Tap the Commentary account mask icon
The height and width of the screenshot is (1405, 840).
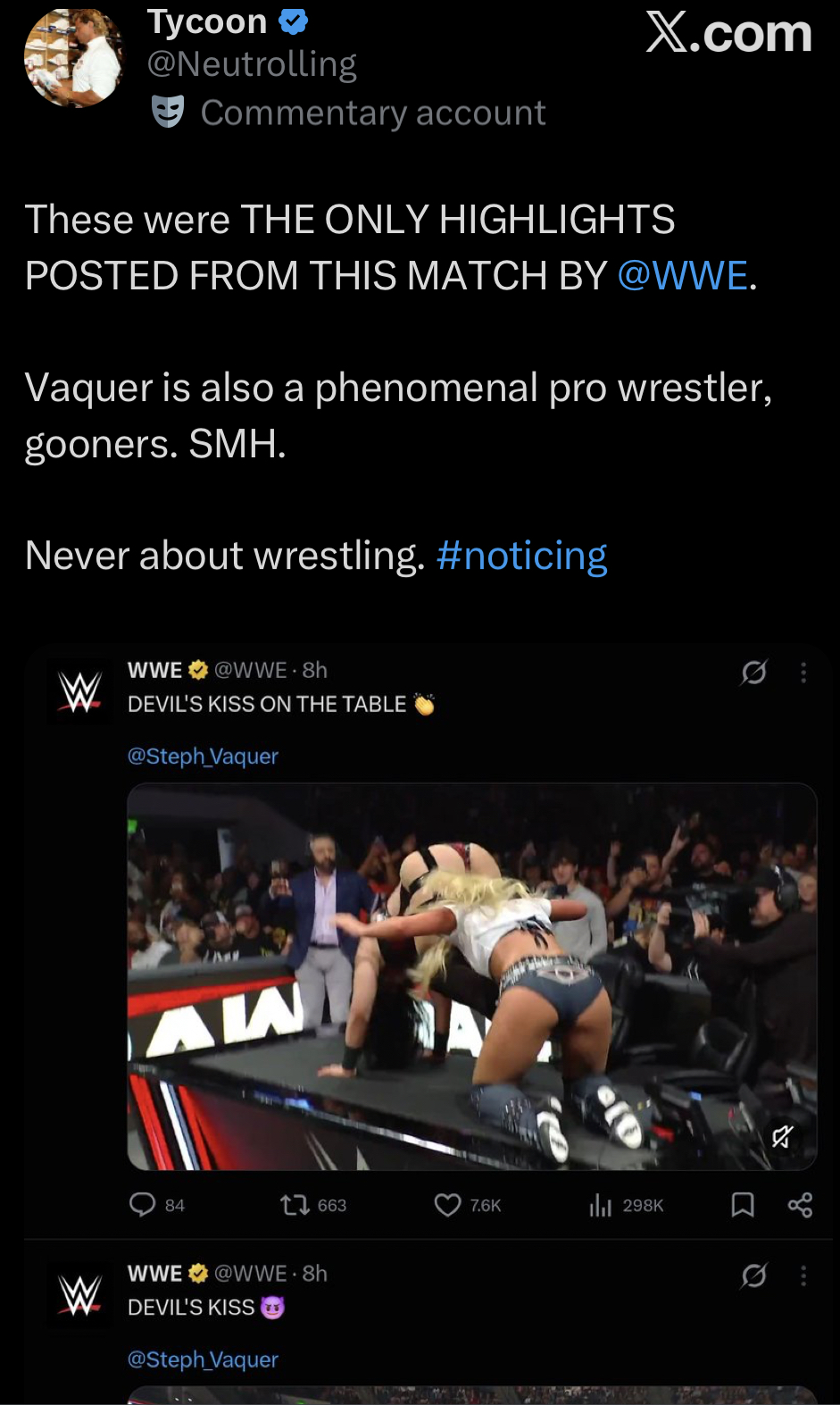[168, 112]
